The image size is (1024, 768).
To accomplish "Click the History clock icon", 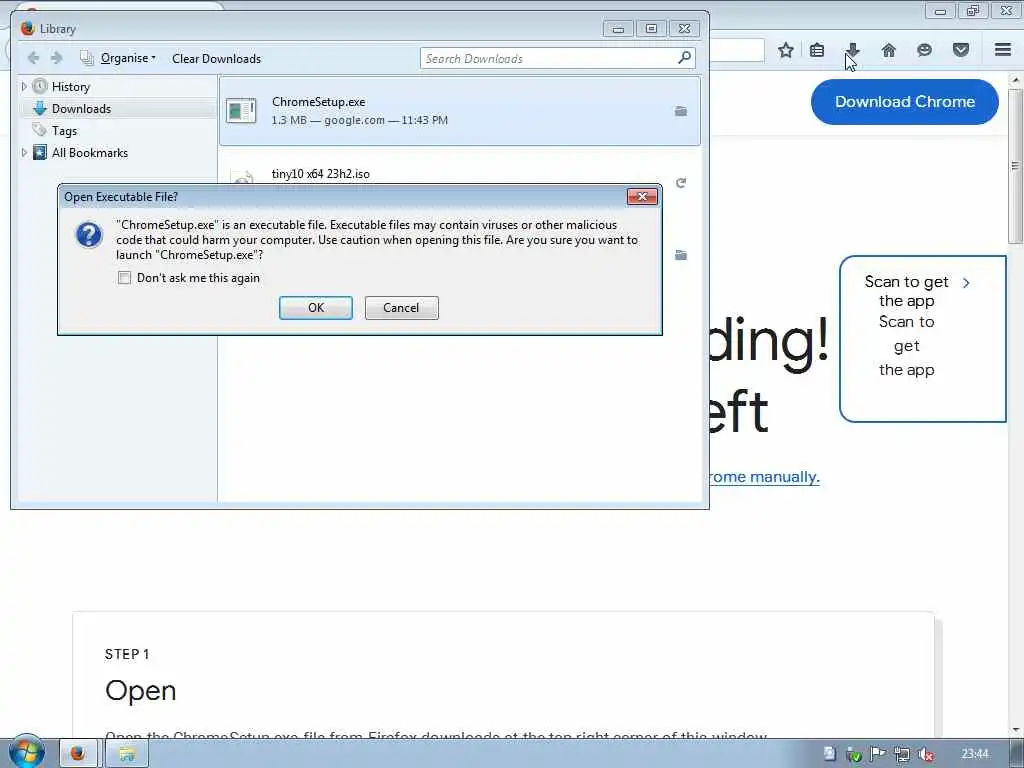I will 40,86.
